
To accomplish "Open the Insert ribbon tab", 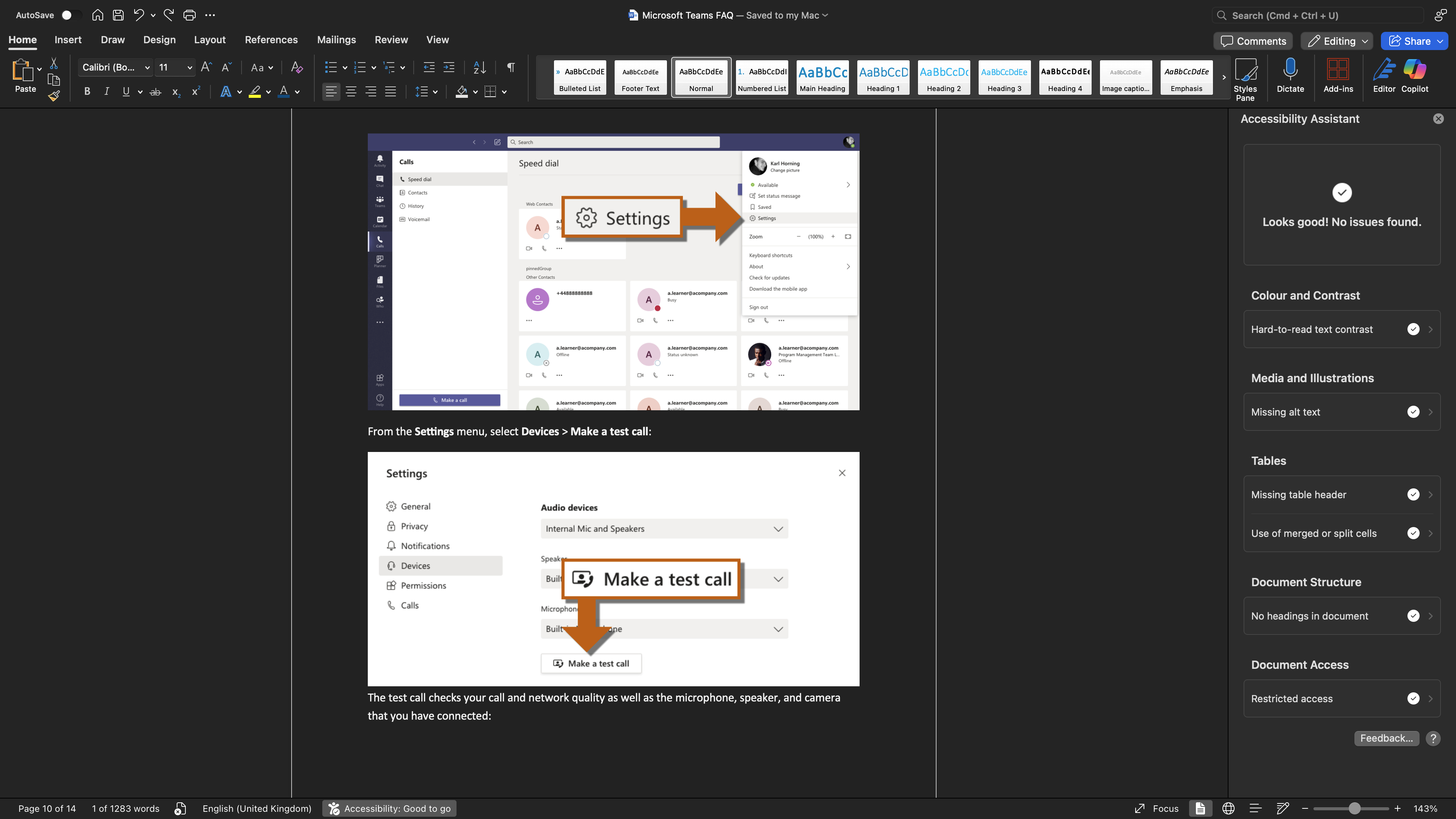I will [x=68, y=39].
